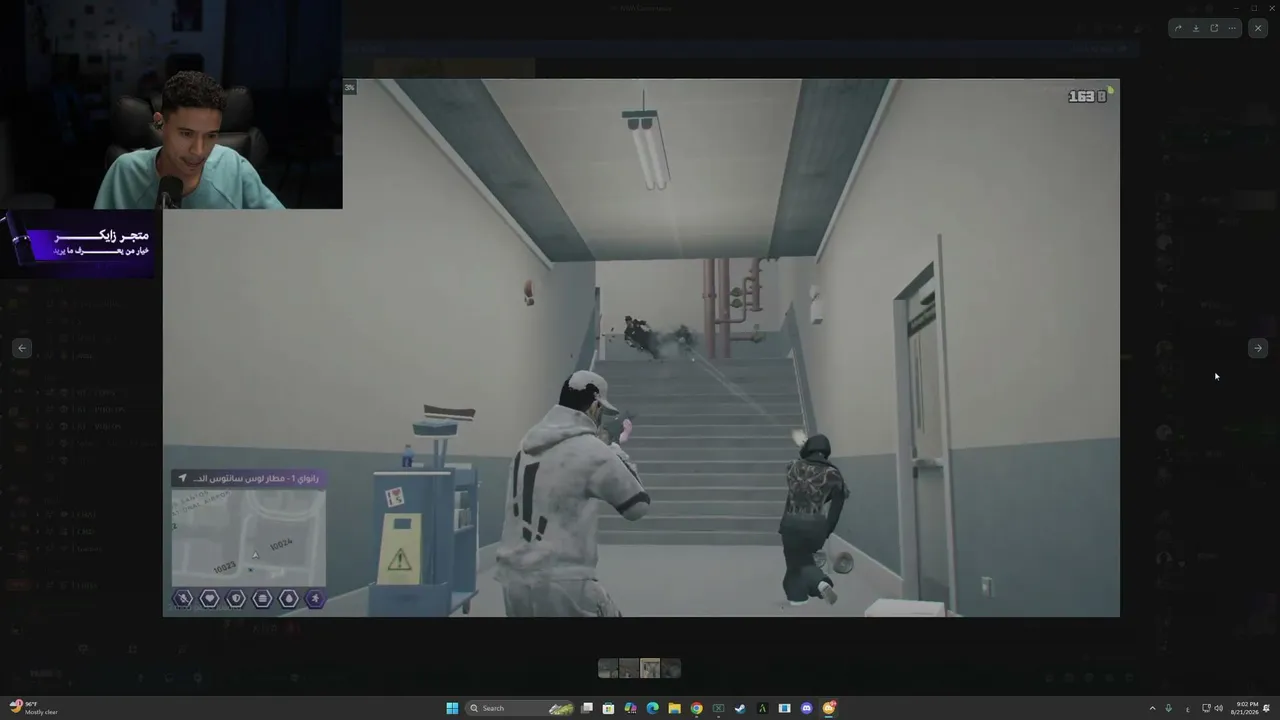This screenshot has width=1280, height=720.
Task: Open Steam from the taskbar
Action: tap(740, 708)
